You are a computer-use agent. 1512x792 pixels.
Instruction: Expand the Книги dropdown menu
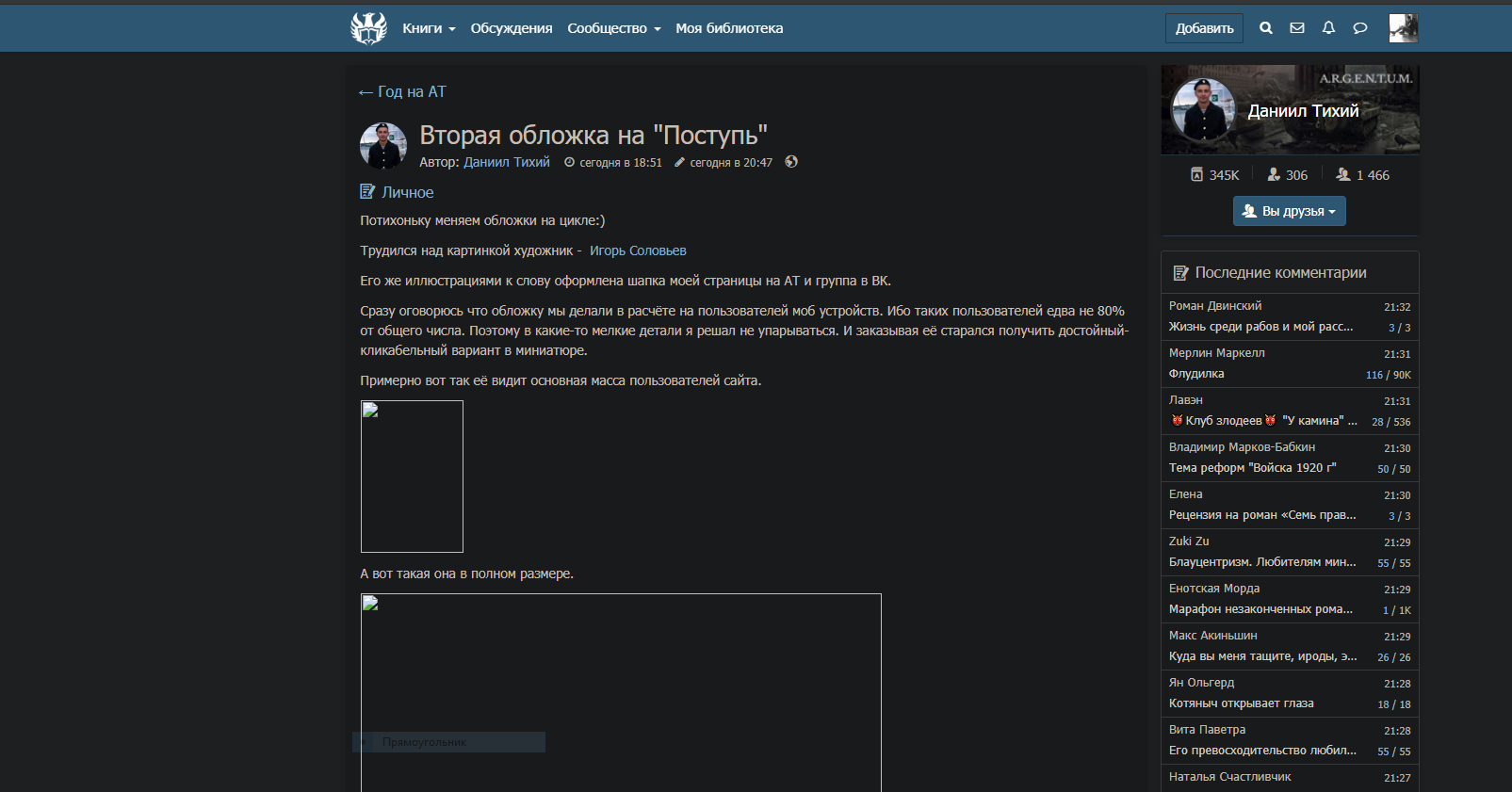tap(429, 28)
